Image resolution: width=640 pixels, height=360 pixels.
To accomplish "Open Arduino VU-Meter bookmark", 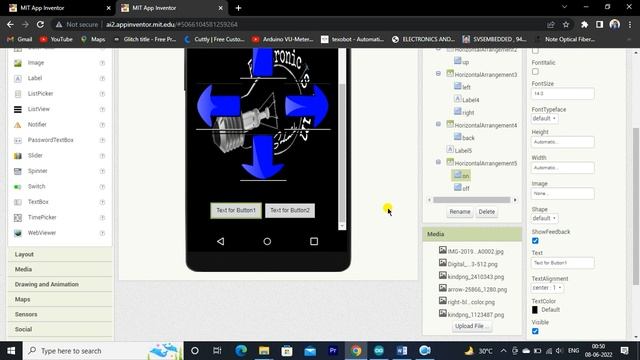I will 282,39.
